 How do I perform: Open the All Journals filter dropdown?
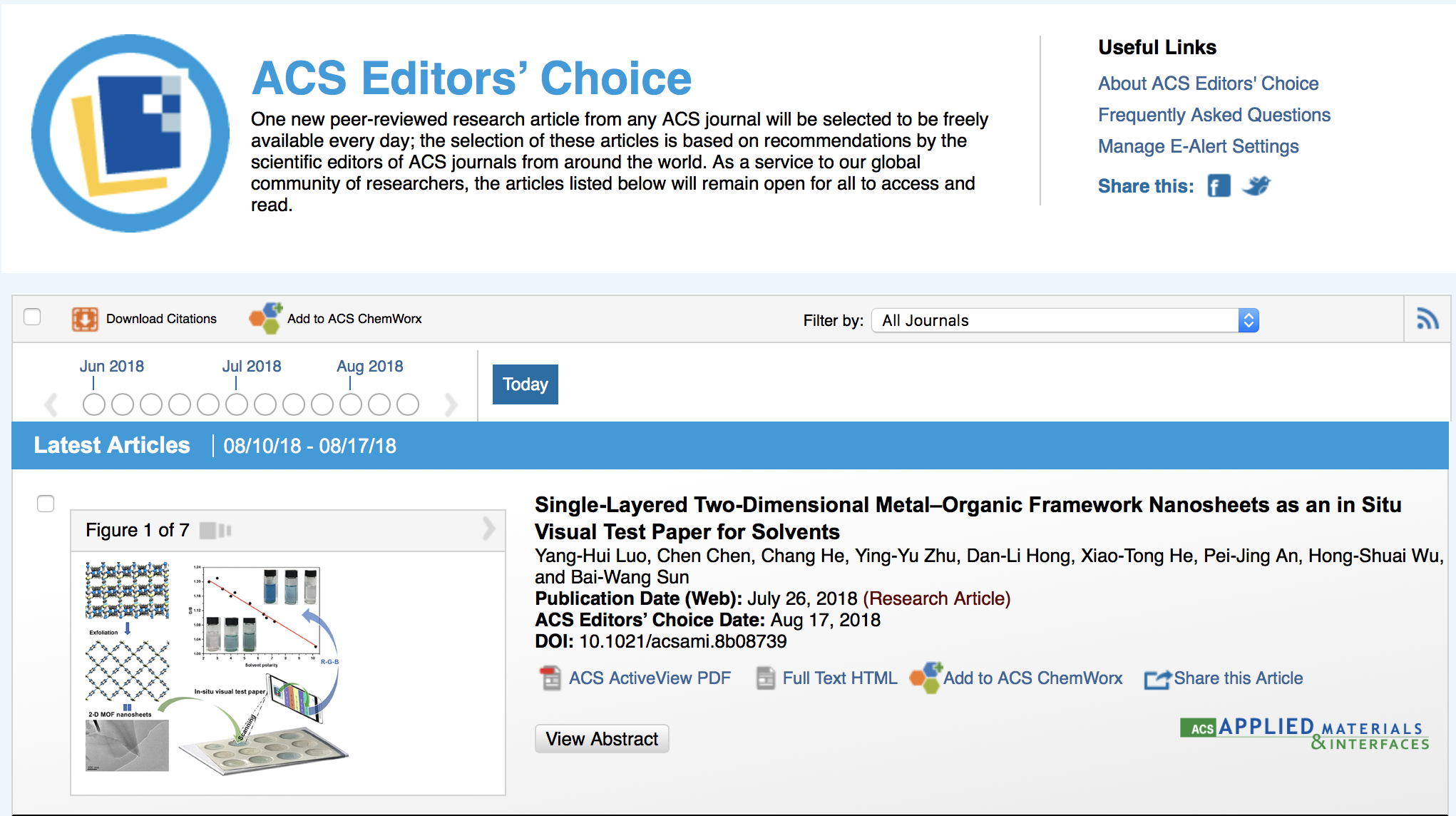point(1065,320)
